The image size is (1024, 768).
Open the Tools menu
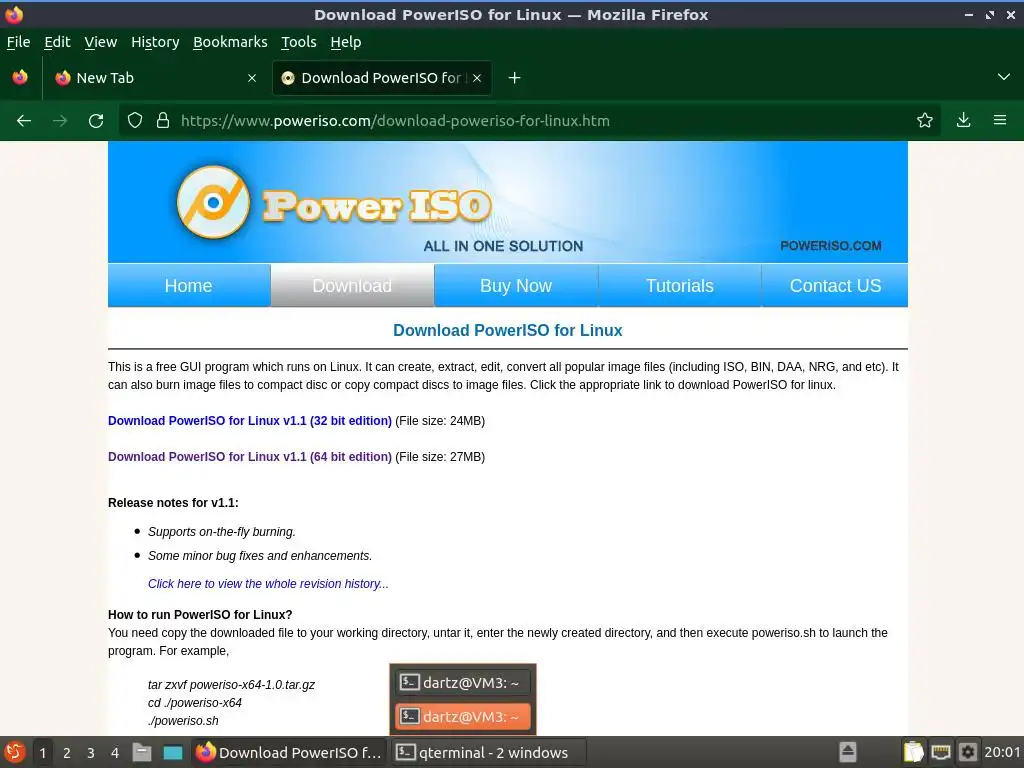click(x=298, y=42)
